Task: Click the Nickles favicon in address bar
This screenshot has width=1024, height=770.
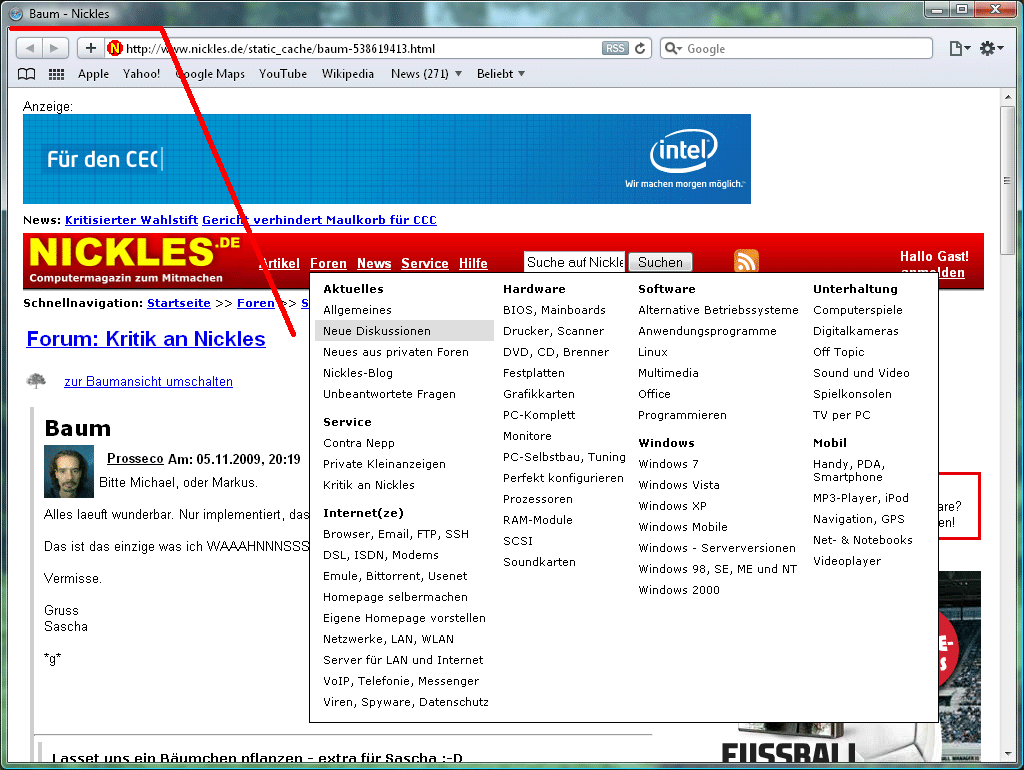Action: (x=115, y=48)
